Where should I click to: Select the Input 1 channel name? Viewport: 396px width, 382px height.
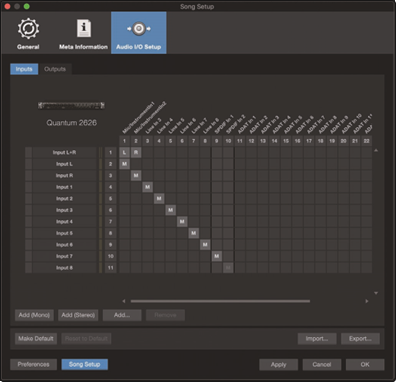(64, 187)
